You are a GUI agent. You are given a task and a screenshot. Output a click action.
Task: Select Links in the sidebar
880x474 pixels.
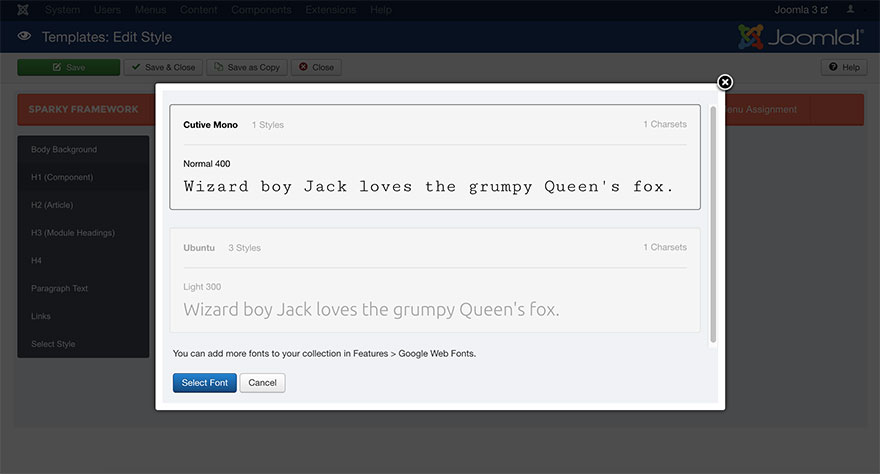[83, 316]
